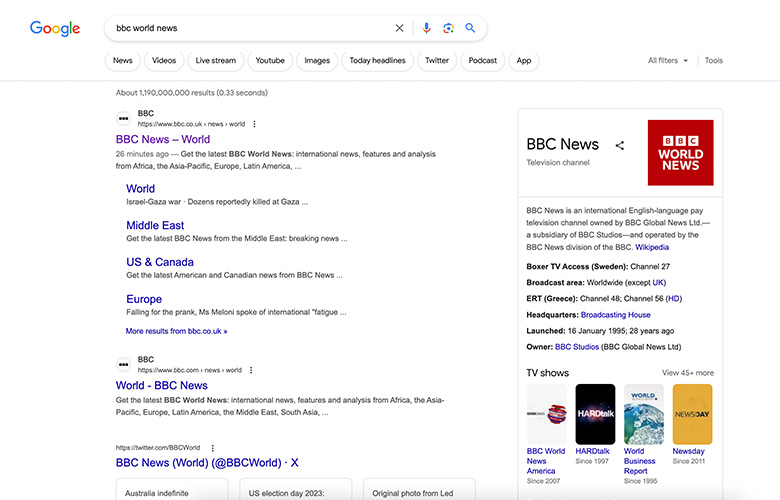780x500 pixels.
Task: Click the Boxer TV Access (Sweden) line
Action: 598,267
